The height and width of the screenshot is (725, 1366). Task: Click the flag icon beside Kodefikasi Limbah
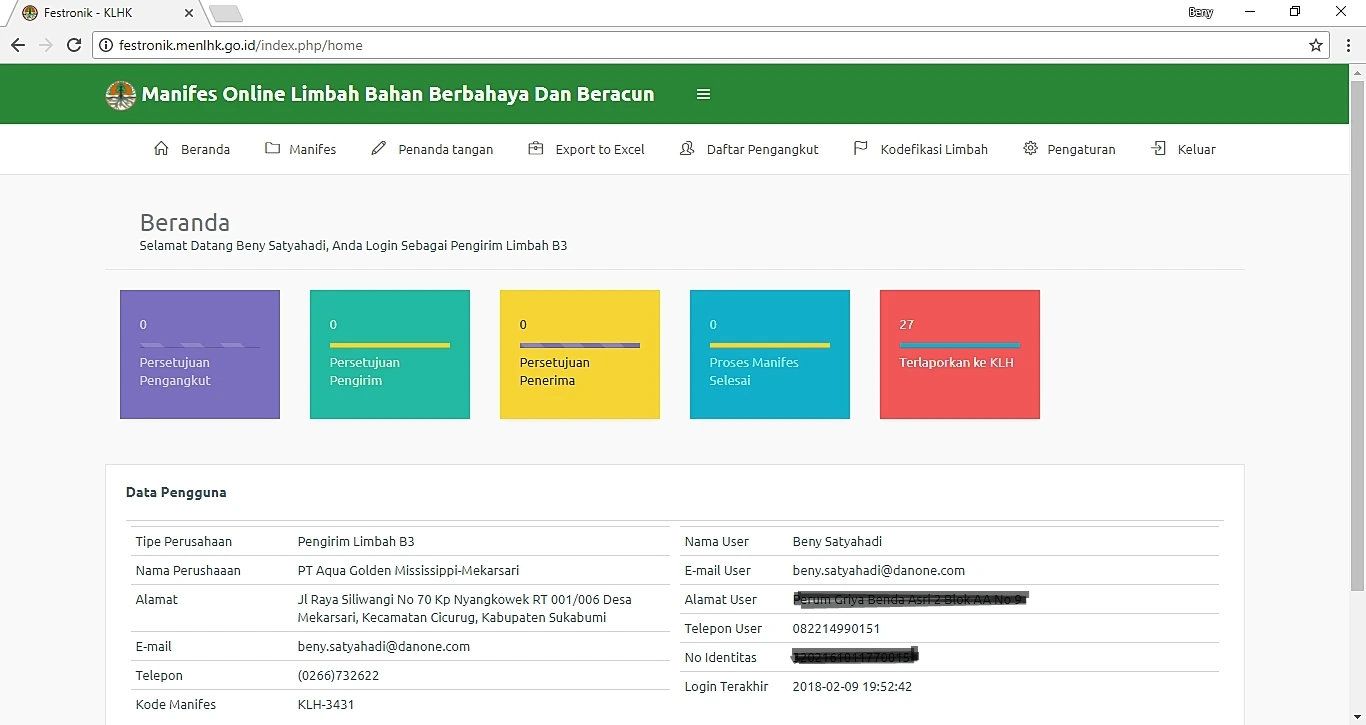point(860,148)
